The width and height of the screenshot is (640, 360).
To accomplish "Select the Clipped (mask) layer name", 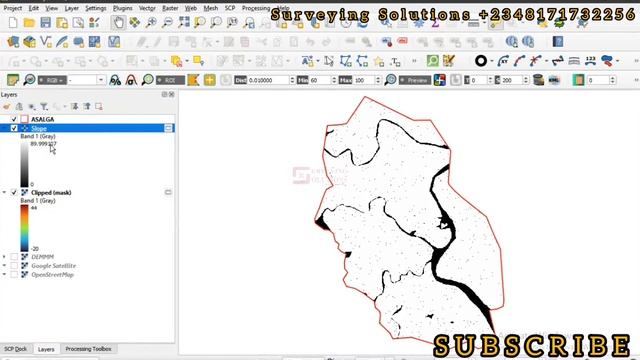I will point(51,192).
